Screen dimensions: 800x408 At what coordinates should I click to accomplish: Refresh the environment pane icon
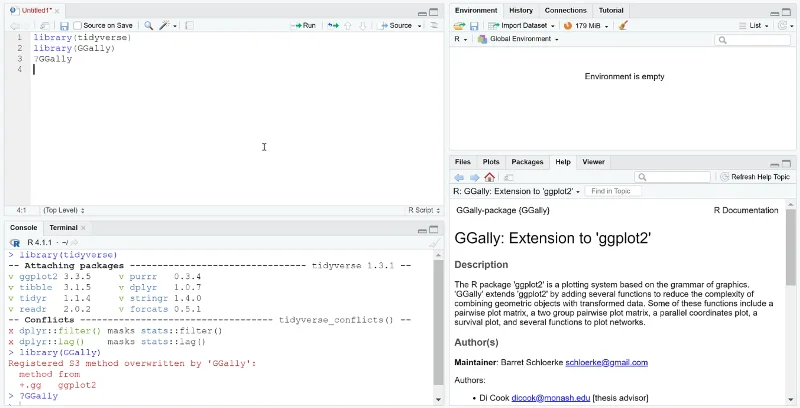pos(783,26)
